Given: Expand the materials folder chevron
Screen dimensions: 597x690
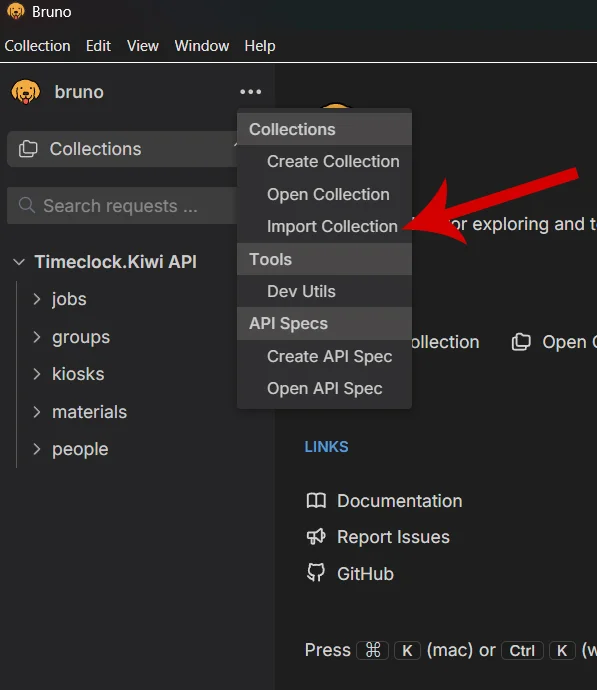Looking at the screenshot, I should (37, 412).
